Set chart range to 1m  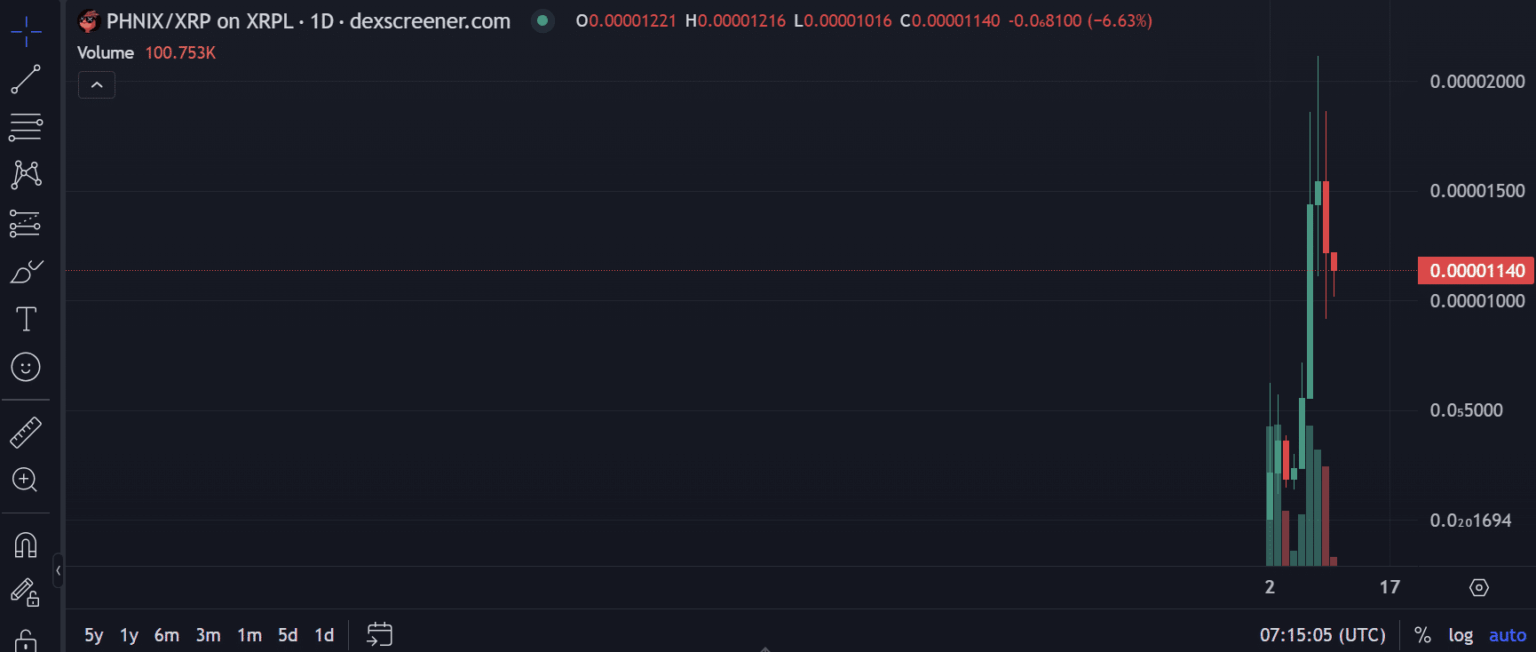coord(249,635)
